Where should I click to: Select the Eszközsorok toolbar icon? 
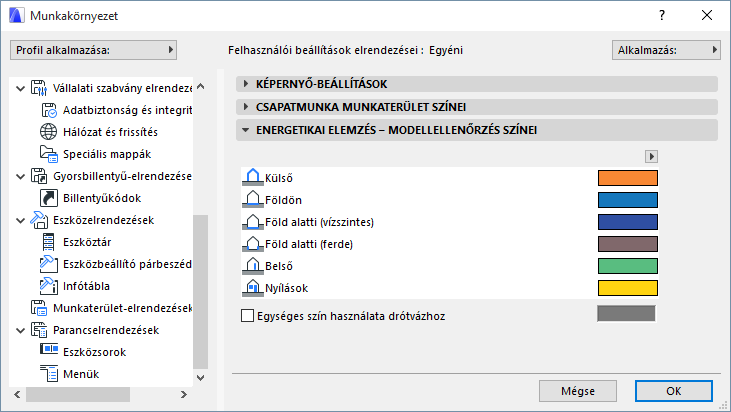[49, 352]
